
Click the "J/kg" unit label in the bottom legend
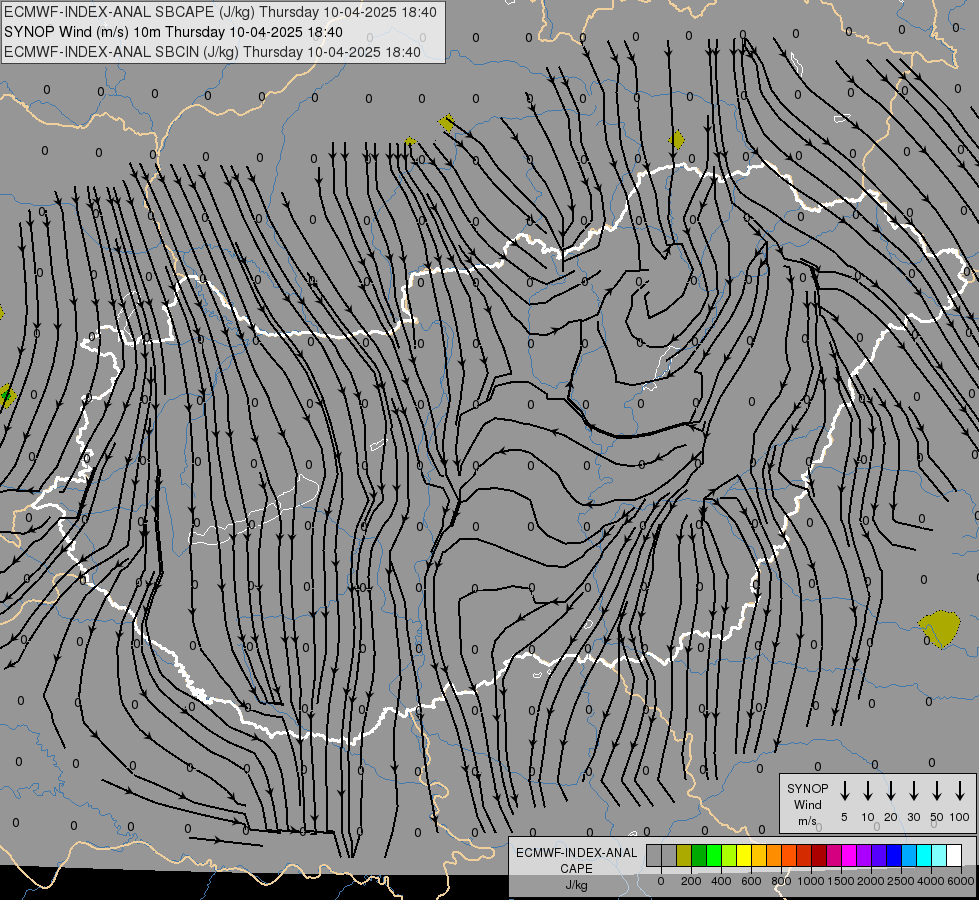pyautogui.click(x=576, y=885)
